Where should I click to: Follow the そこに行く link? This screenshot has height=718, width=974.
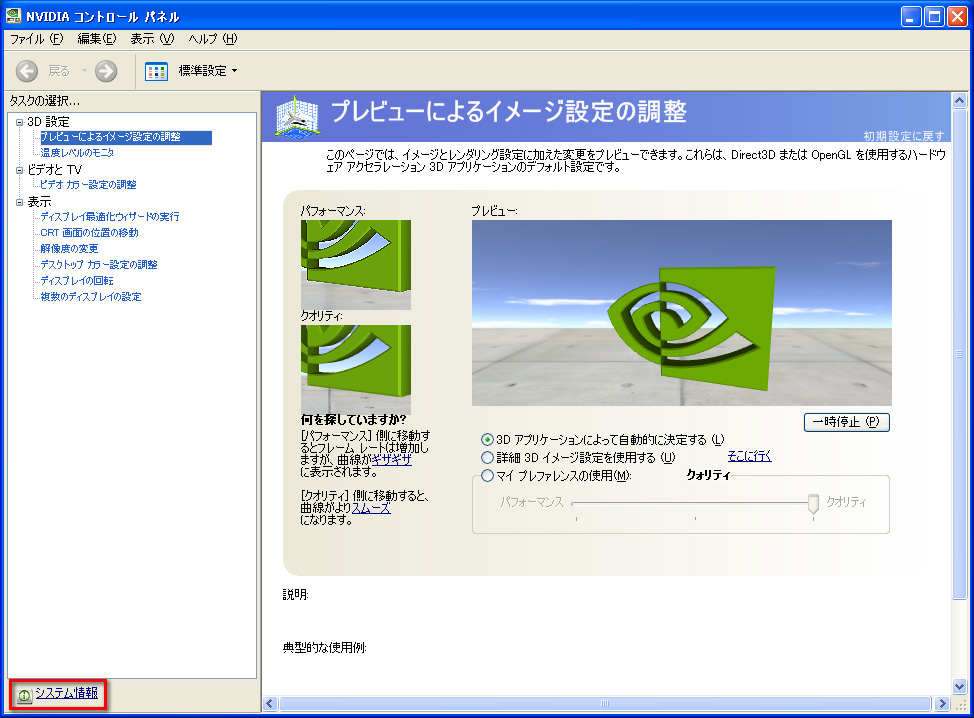[x=749, y=457]
